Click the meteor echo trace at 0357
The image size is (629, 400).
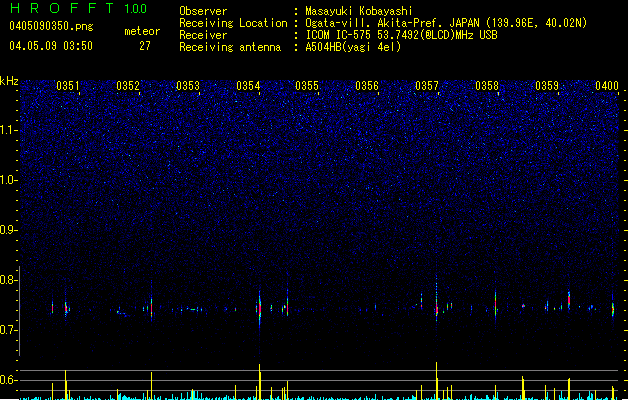[x=436, y=303]
